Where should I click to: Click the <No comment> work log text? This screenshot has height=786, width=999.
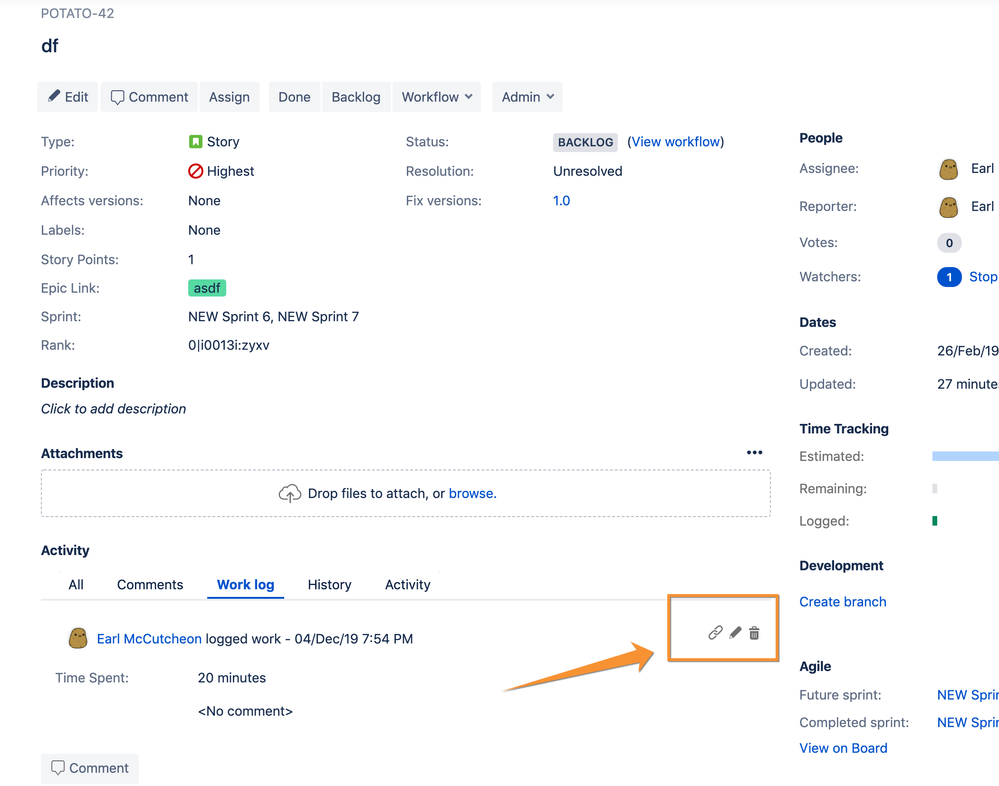click(x=245, y=711)
